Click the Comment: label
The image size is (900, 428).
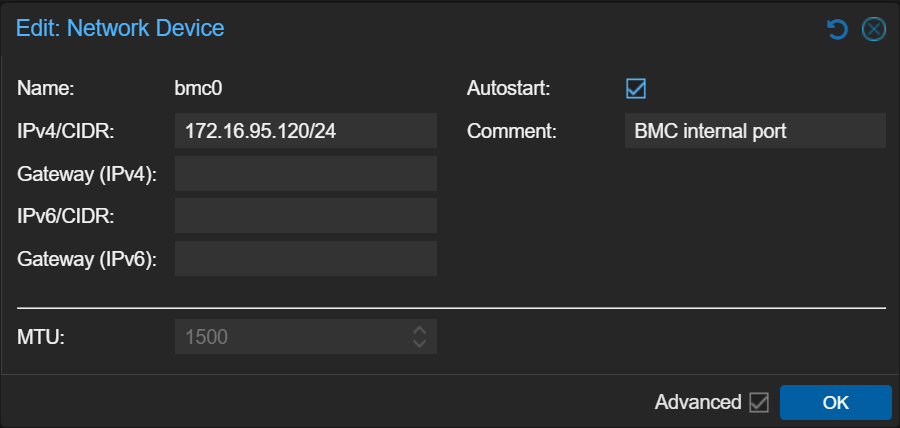[x=512, y=131]
